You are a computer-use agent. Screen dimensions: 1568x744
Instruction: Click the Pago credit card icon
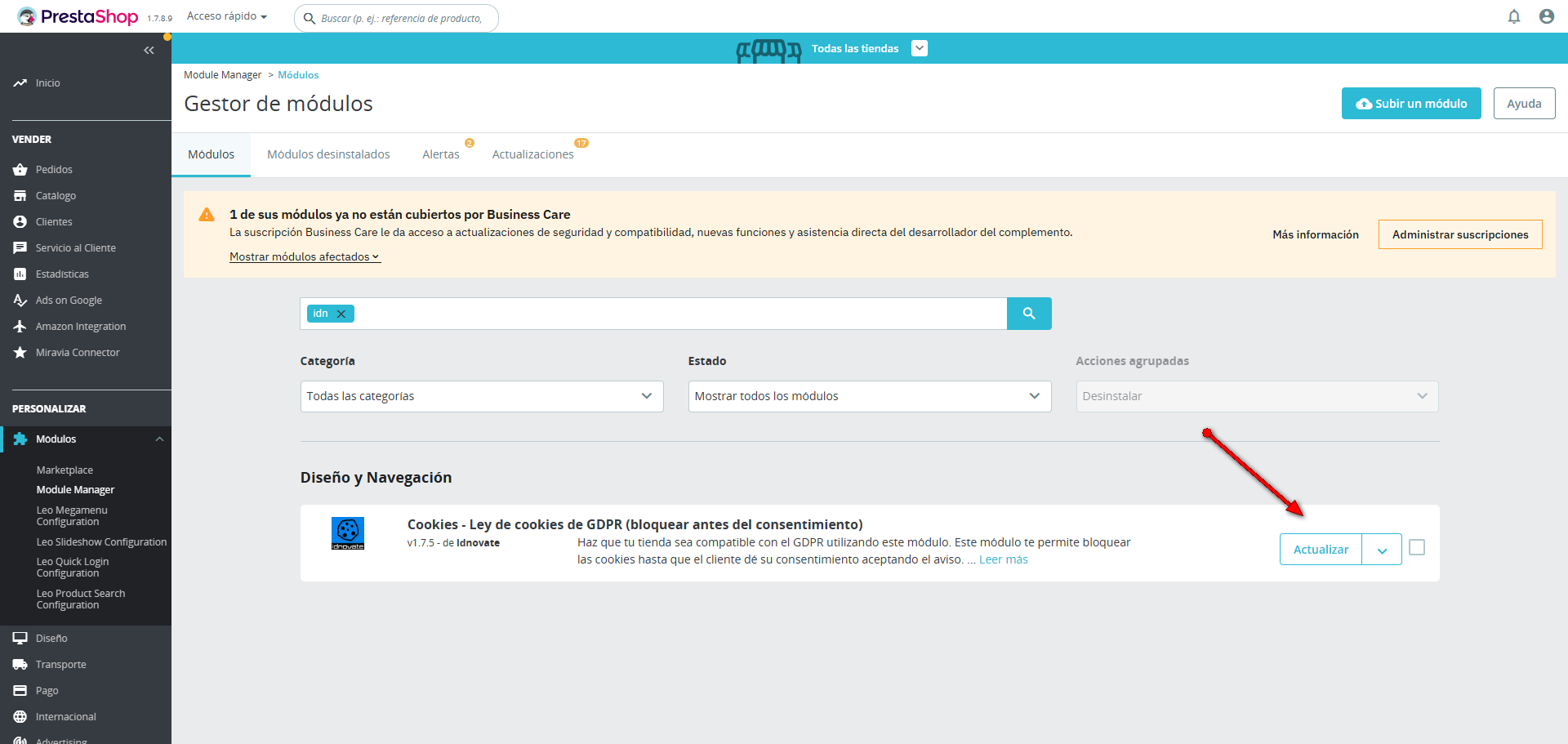pyautogui.click(x=20, y=691)
